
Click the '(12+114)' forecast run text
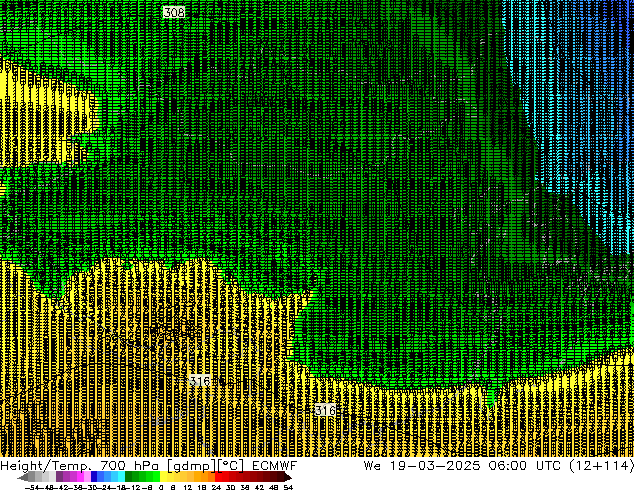coord(601,466)
